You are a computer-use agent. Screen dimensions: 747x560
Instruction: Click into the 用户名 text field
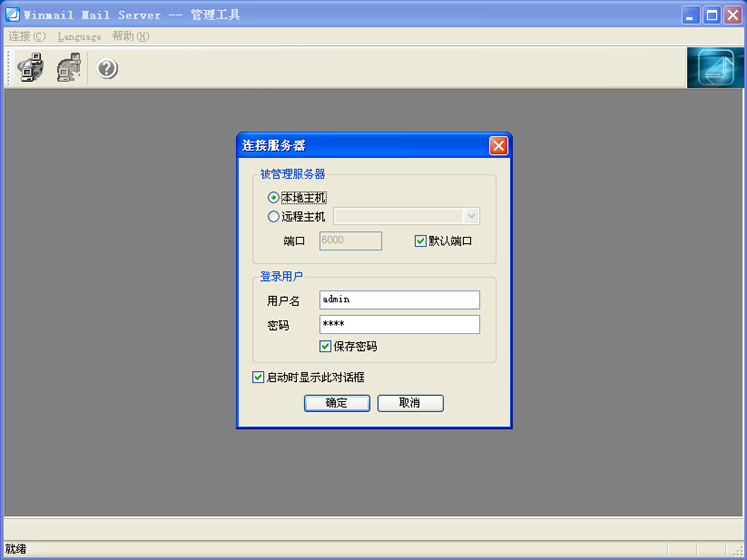399,299
